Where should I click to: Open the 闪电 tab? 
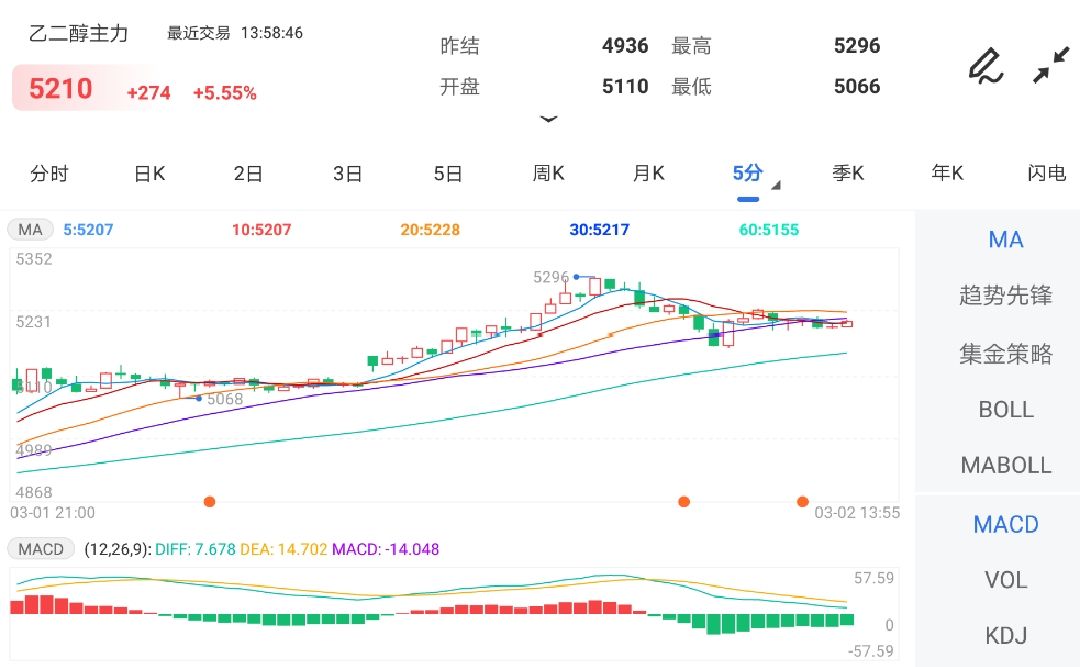[x=1046, y=174]
